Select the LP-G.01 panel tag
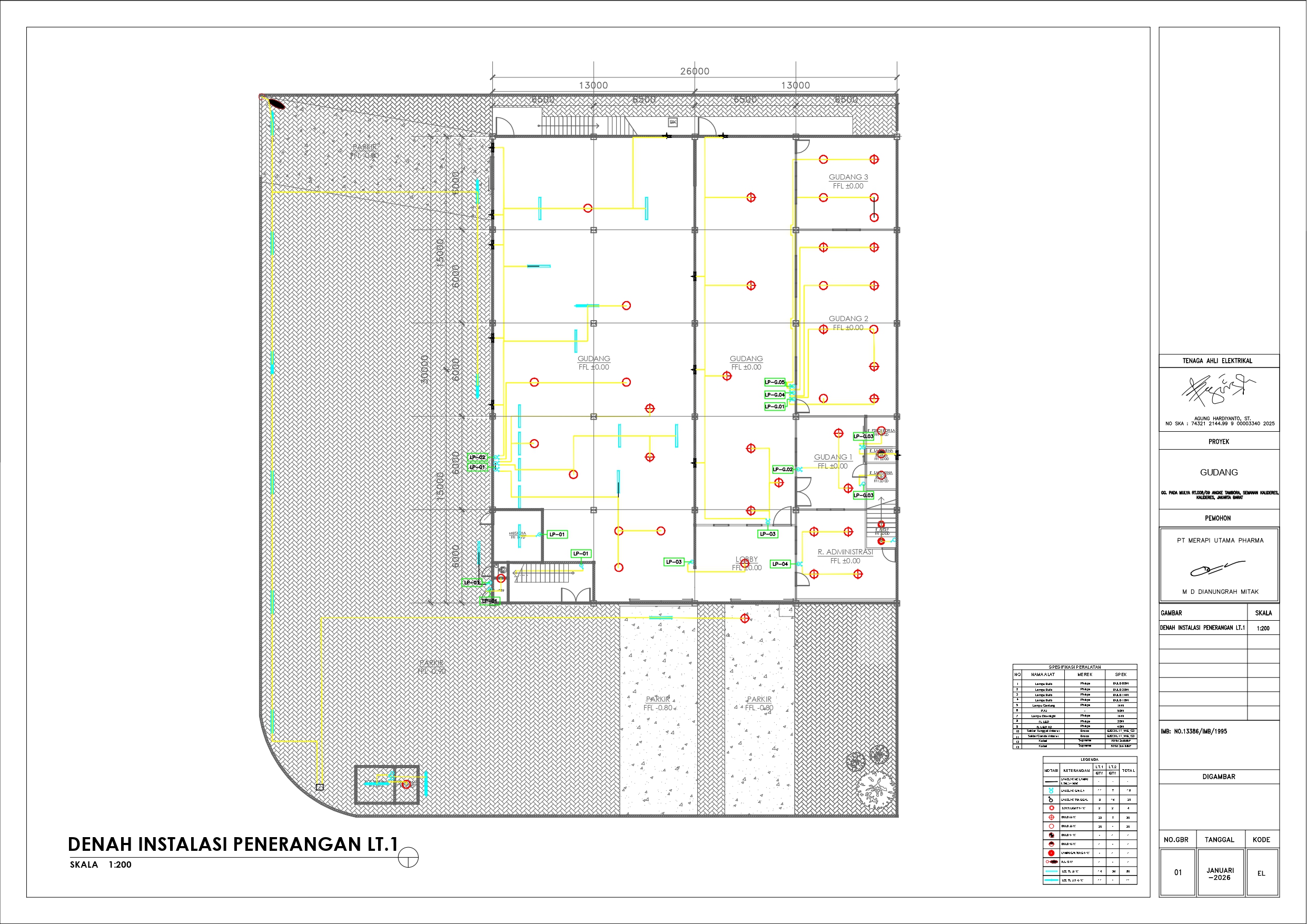Image resolution: width=1307 pixels, height=924 pixels. tap(775, 406)
